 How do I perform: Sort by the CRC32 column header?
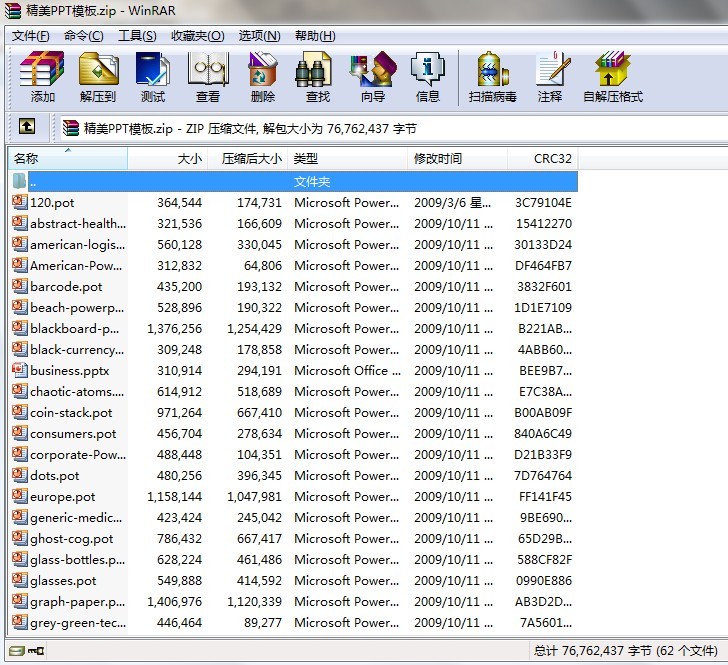(x=543, y=158)
